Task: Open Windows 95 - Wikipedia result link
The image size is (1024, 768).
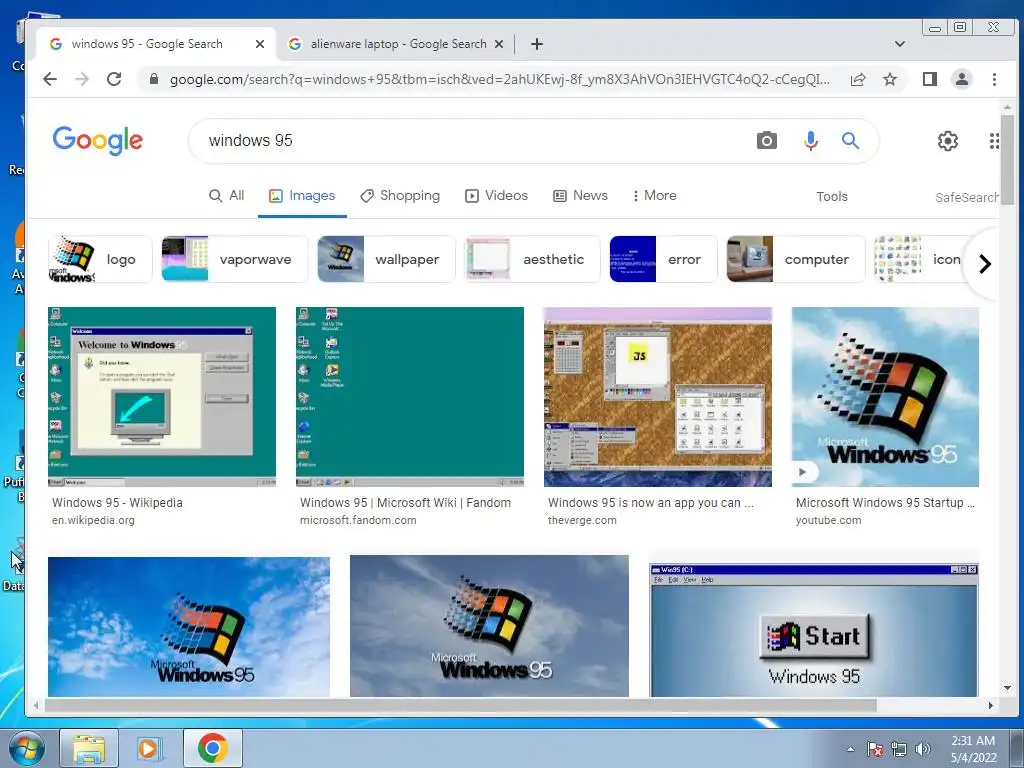Action: [118, 503]
